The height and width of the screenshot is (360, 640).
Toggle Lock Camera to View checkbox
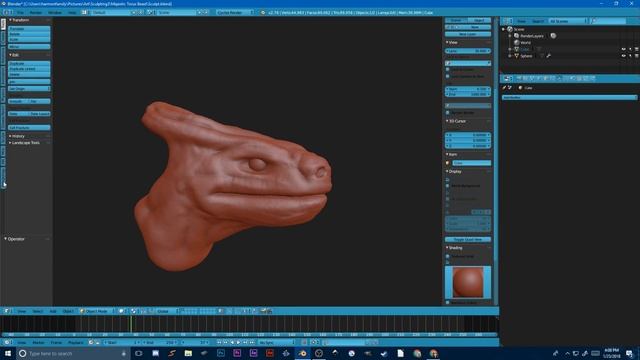[x=448, y=76]
